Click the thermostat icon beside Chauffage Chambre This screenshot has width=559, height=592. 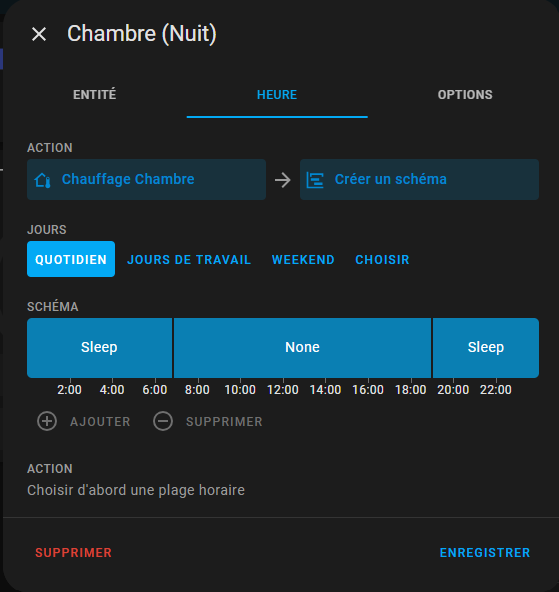point(43,180)
